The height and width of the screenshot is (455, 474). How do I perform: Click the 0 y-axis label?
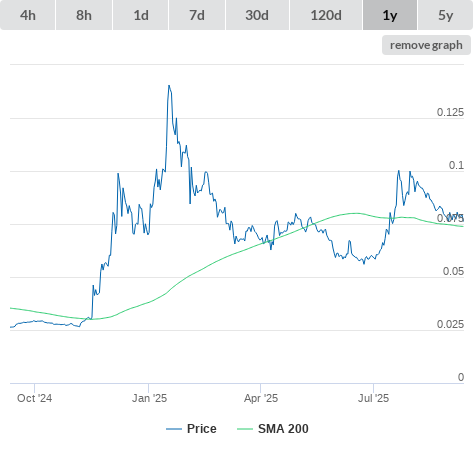(x=461, y=377)
